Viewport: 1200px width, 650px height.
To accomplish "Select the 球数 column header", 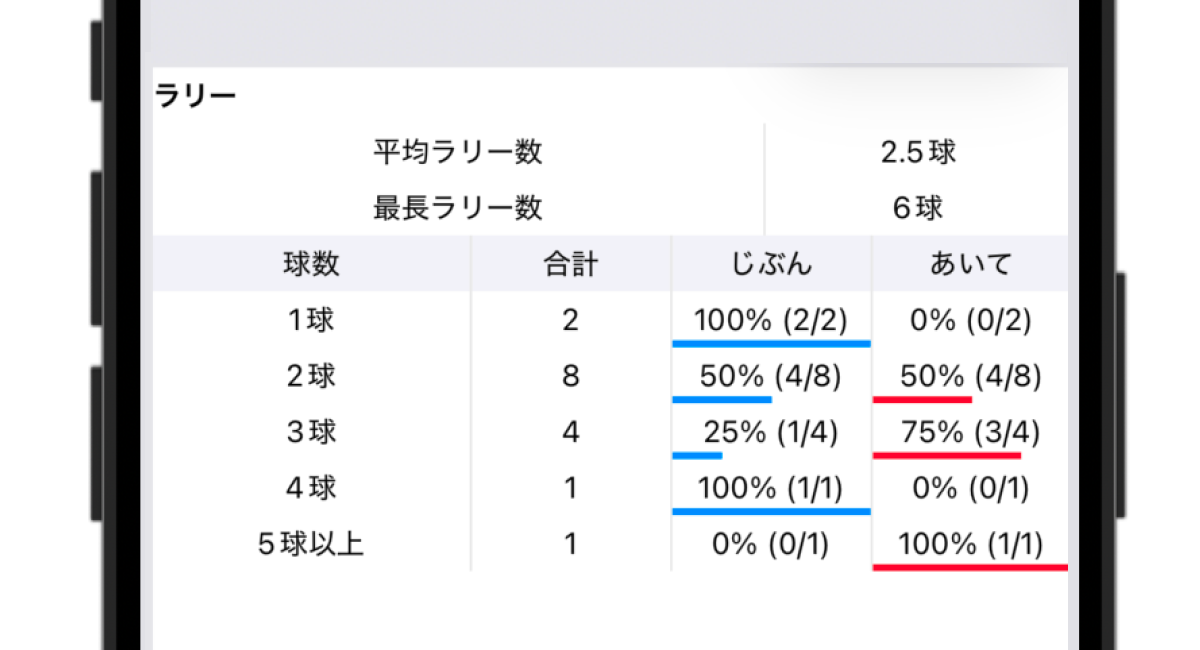I will pyautogui.click(x=311, y=264).
